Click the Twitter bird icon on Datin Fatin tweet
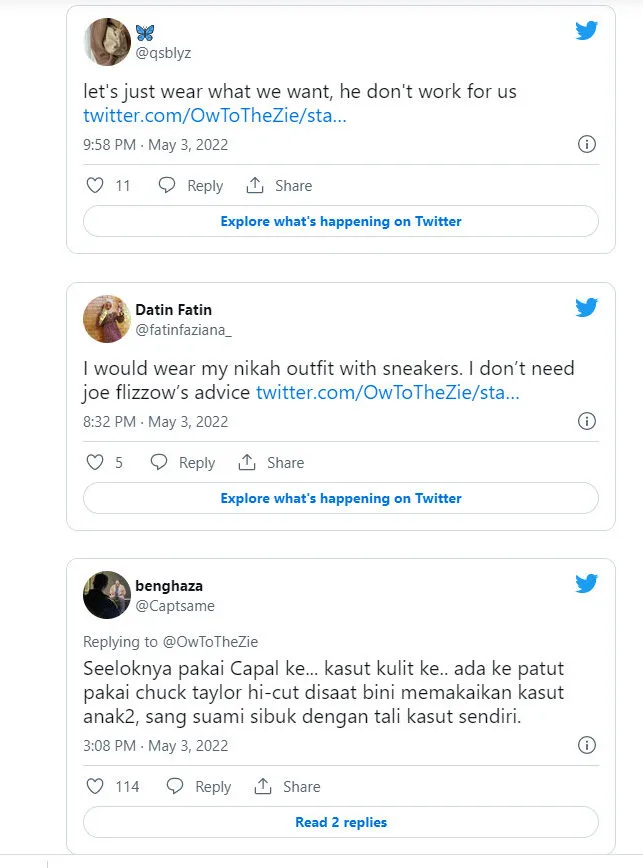The height and width of the screenshot is (868, 643). (x=586, y=308)
